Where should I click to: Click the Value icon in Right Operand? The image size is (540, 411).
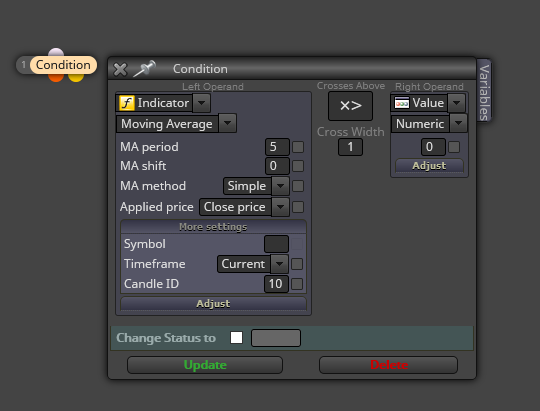(402, 103)
